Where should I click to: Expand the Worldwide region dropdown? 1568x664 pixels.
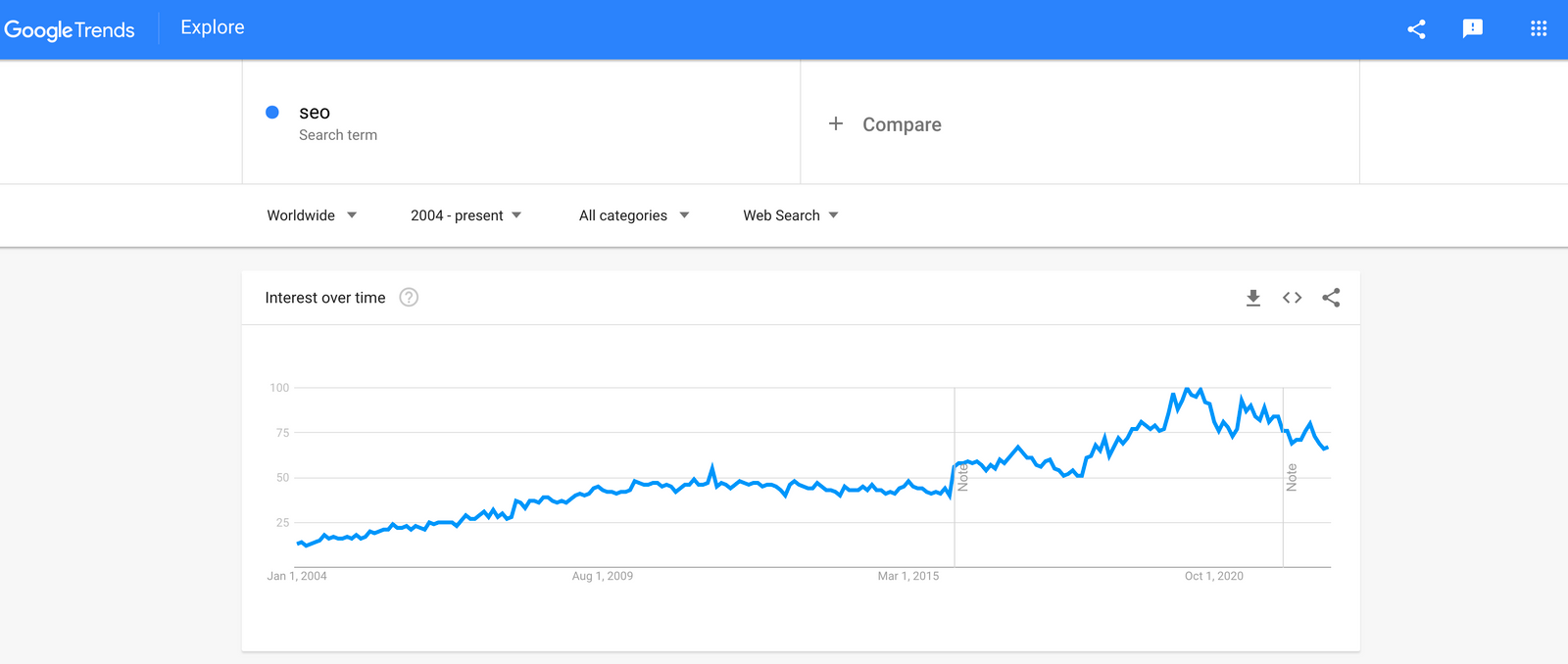pos(312,215)
